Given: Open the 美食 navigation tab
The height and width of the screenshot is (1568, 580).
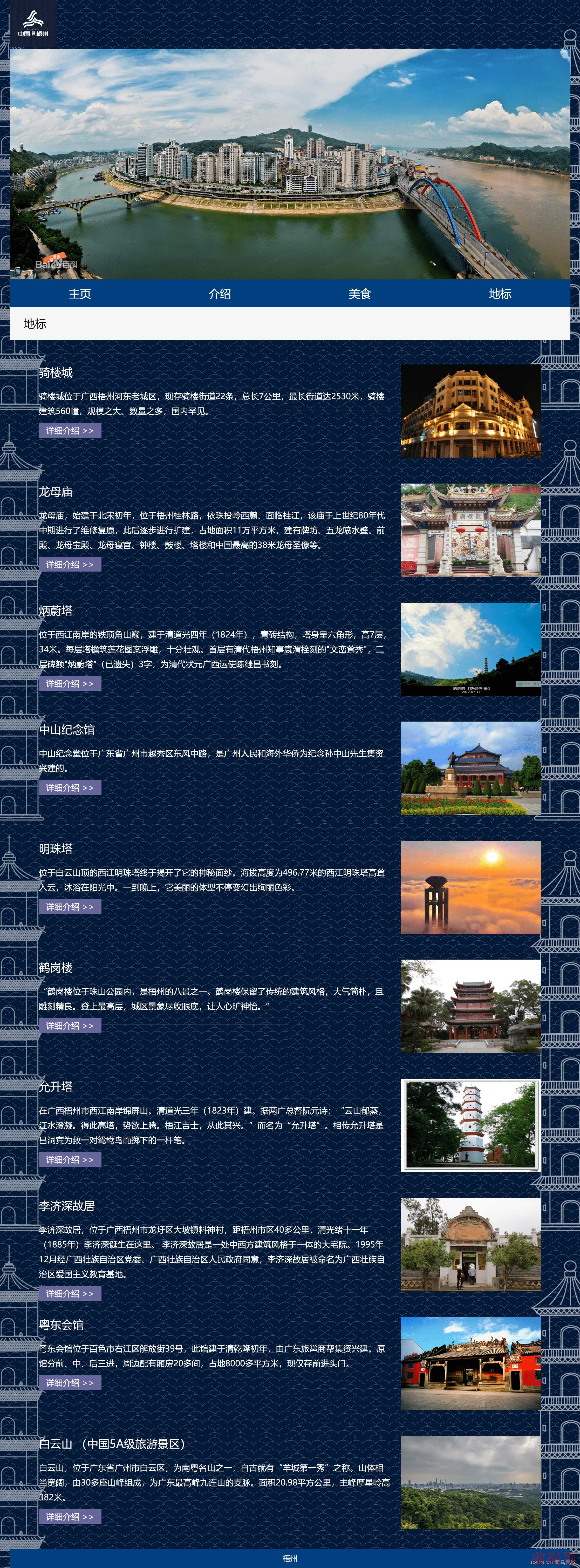Looking at the screenshot, I should click(x=360, y=294).
